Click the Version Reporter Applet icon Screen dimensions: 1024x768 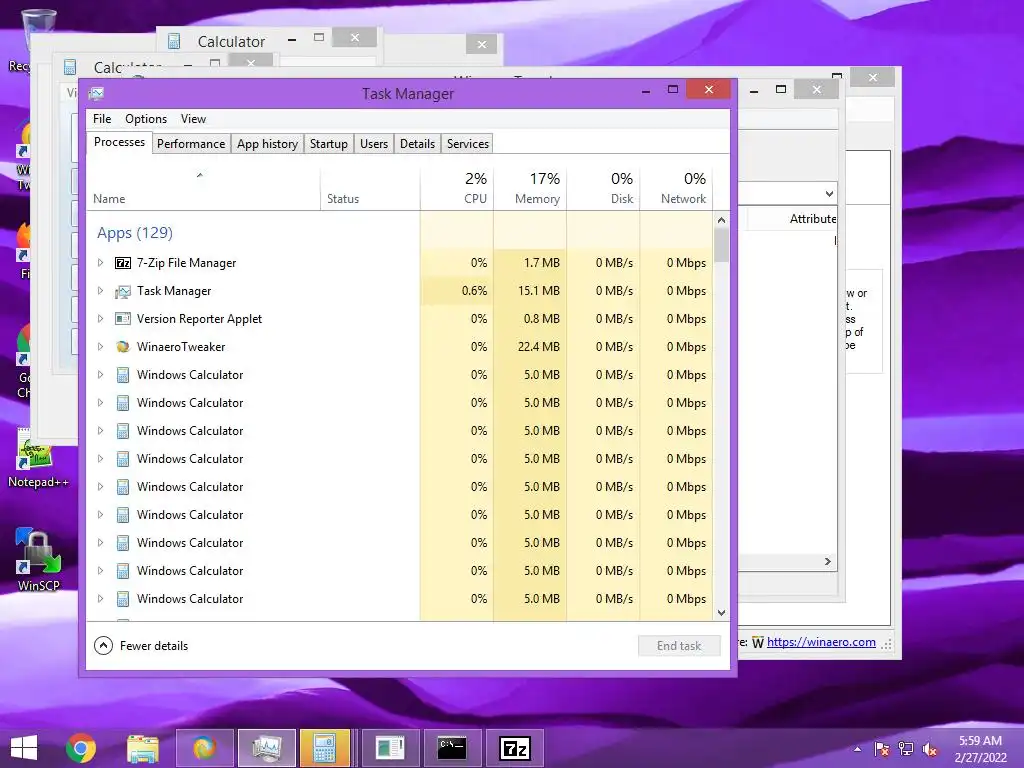(123, 319)
